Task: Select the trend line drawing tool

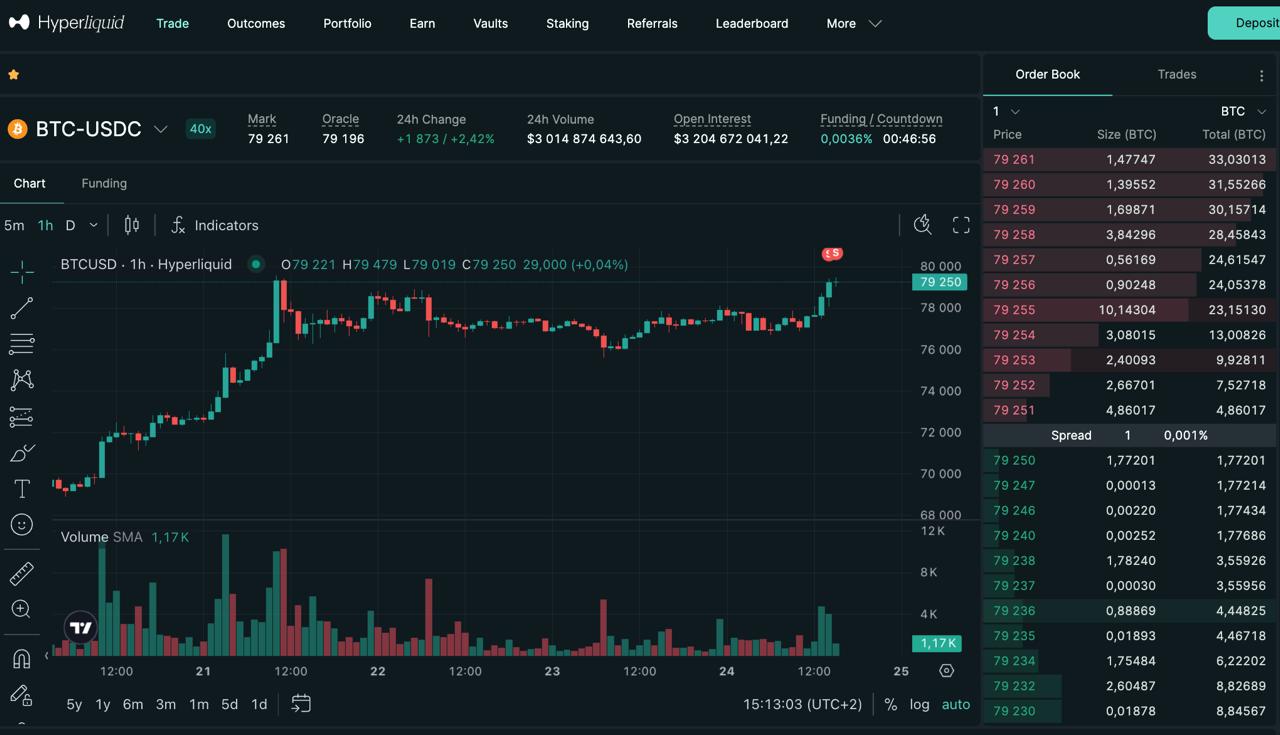Action: point(22,308)
